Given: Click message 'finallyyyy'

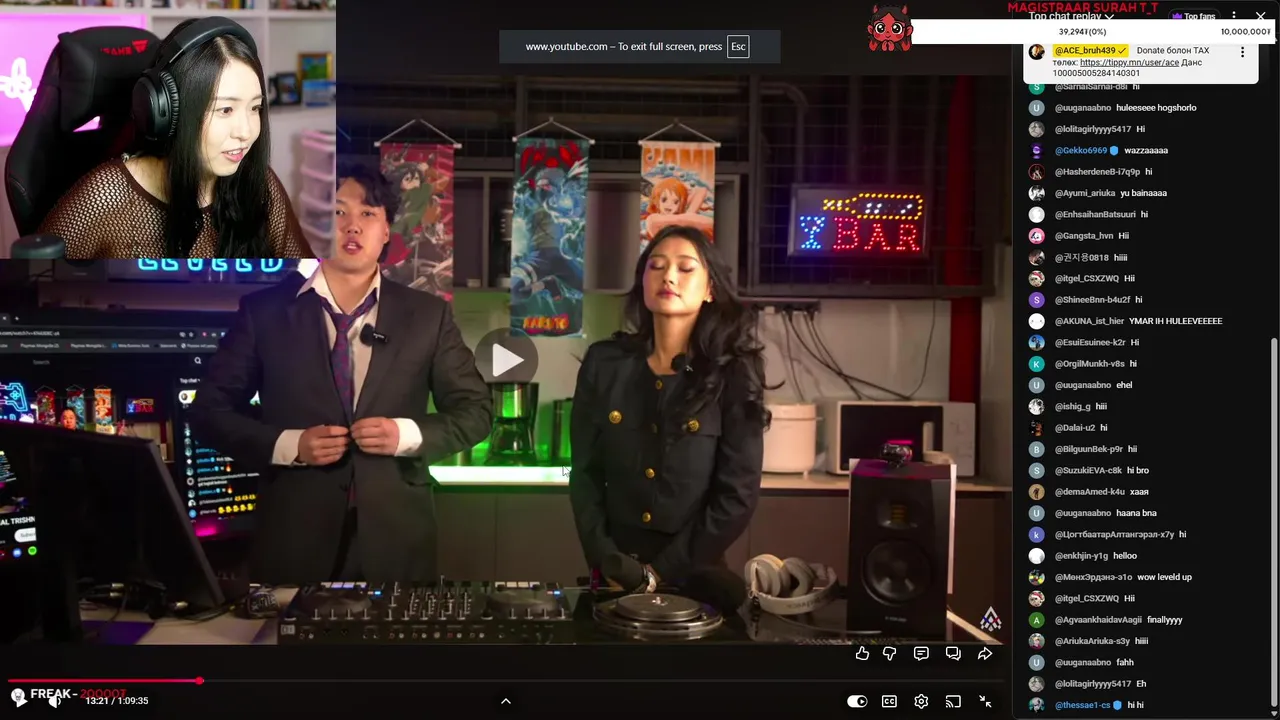Looking at the screenshot, I should point(1165,620).
